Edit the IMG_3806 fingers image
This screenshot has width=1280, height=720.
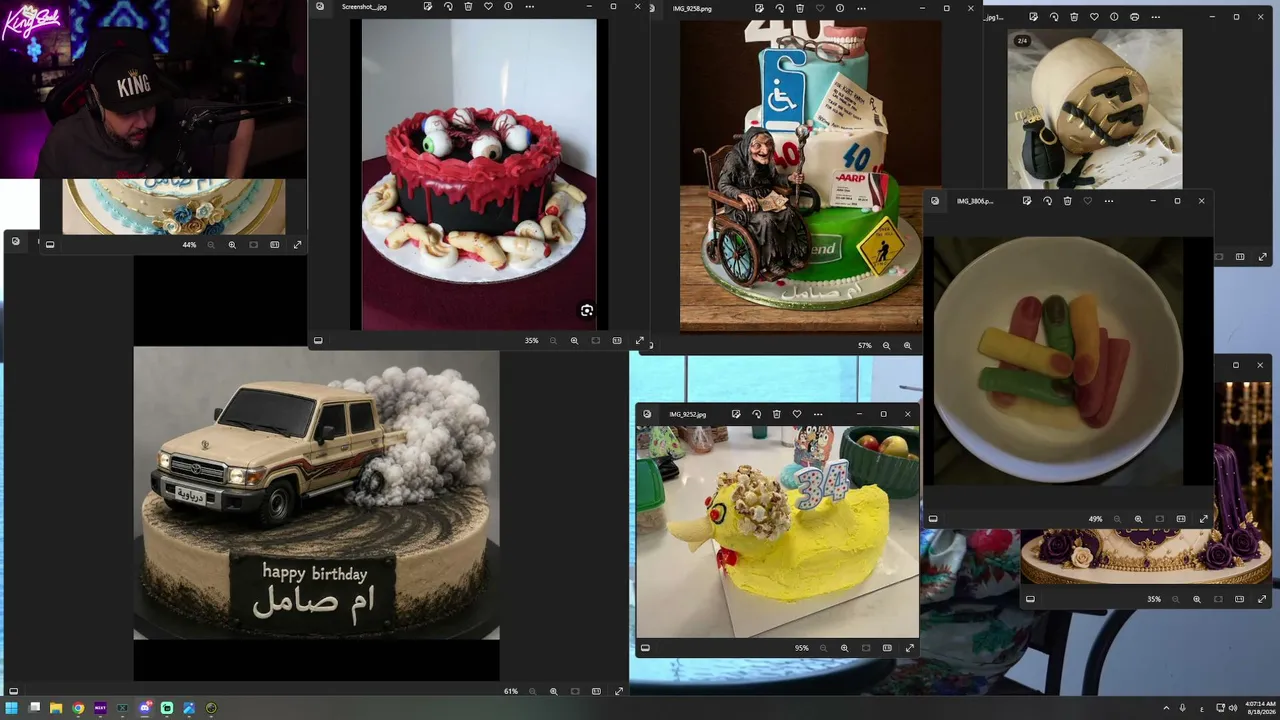(x=1027, y=201)
